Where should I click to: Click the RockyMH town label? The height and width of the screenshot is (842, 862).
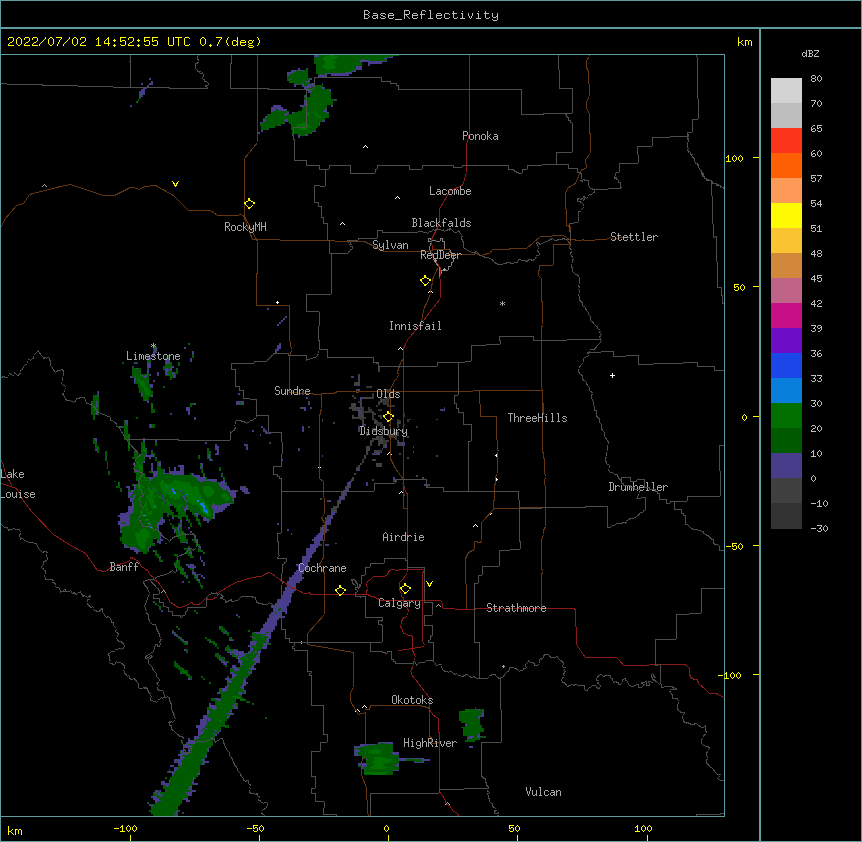click(245, 227)
